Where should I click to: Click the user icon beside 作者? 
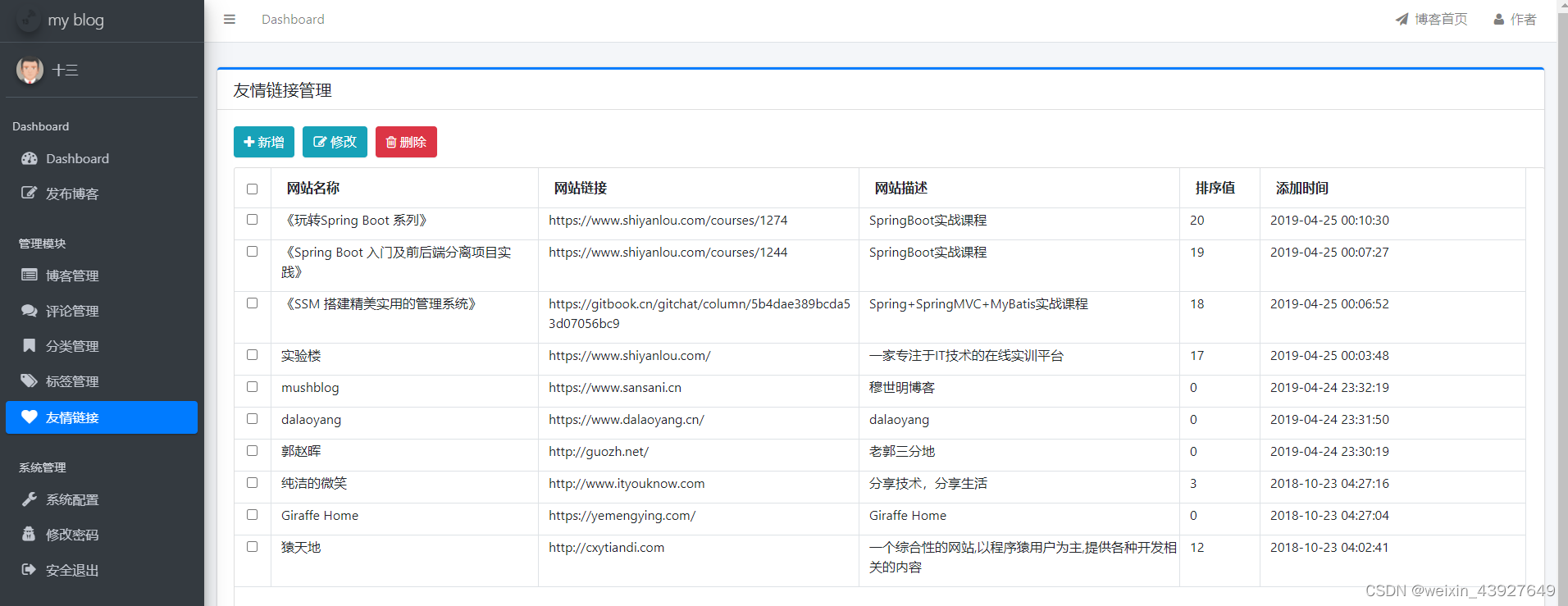pos(1499,19)
